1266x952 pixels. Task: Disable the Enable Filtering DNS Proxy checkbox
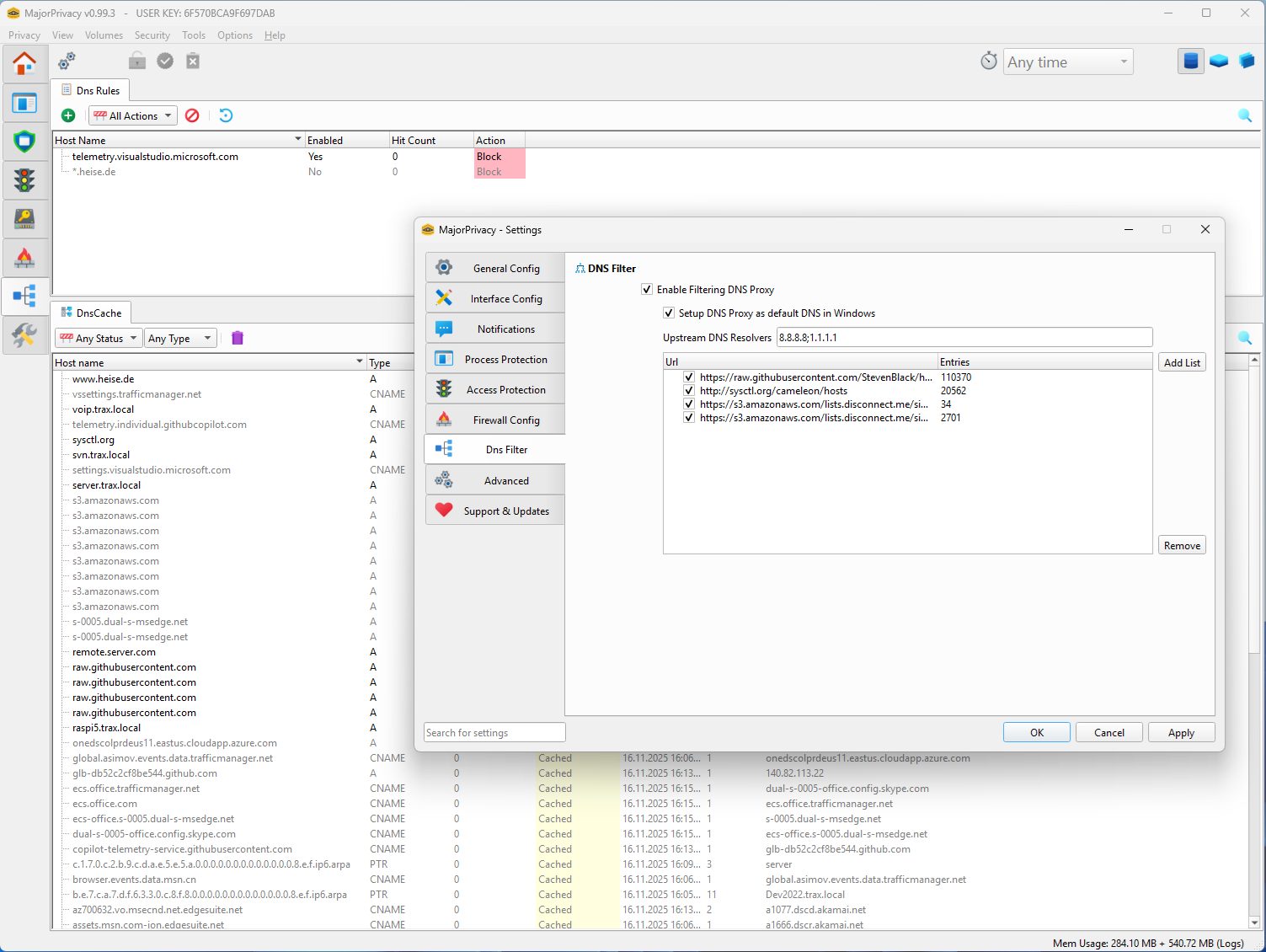[647, 290]
